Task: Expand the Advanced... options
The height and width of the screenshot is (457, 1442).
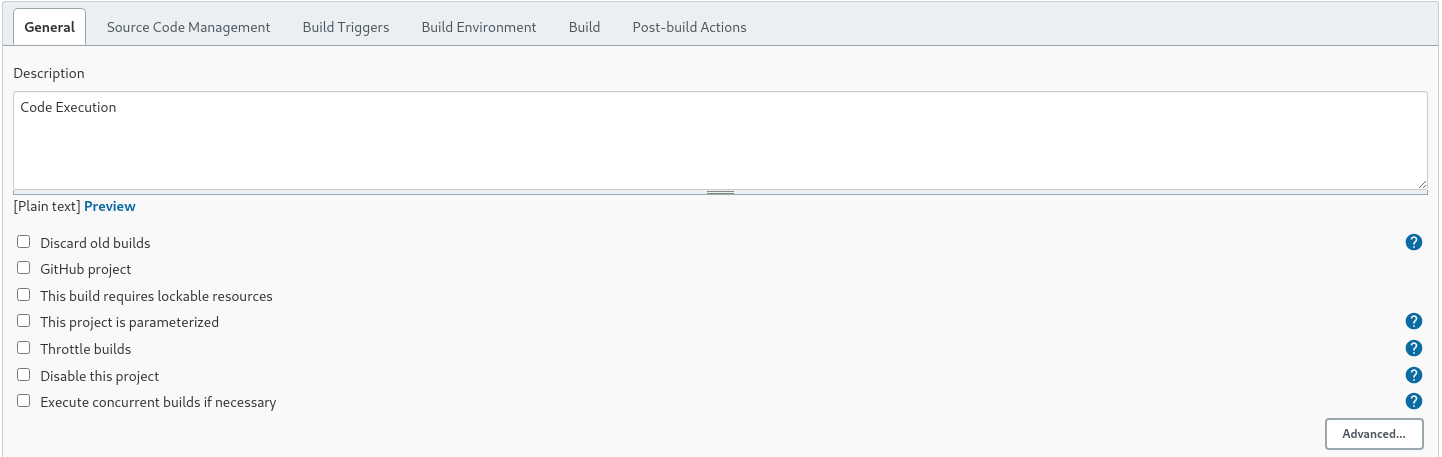Action: pyautogui.click(x=1374, y=434)
